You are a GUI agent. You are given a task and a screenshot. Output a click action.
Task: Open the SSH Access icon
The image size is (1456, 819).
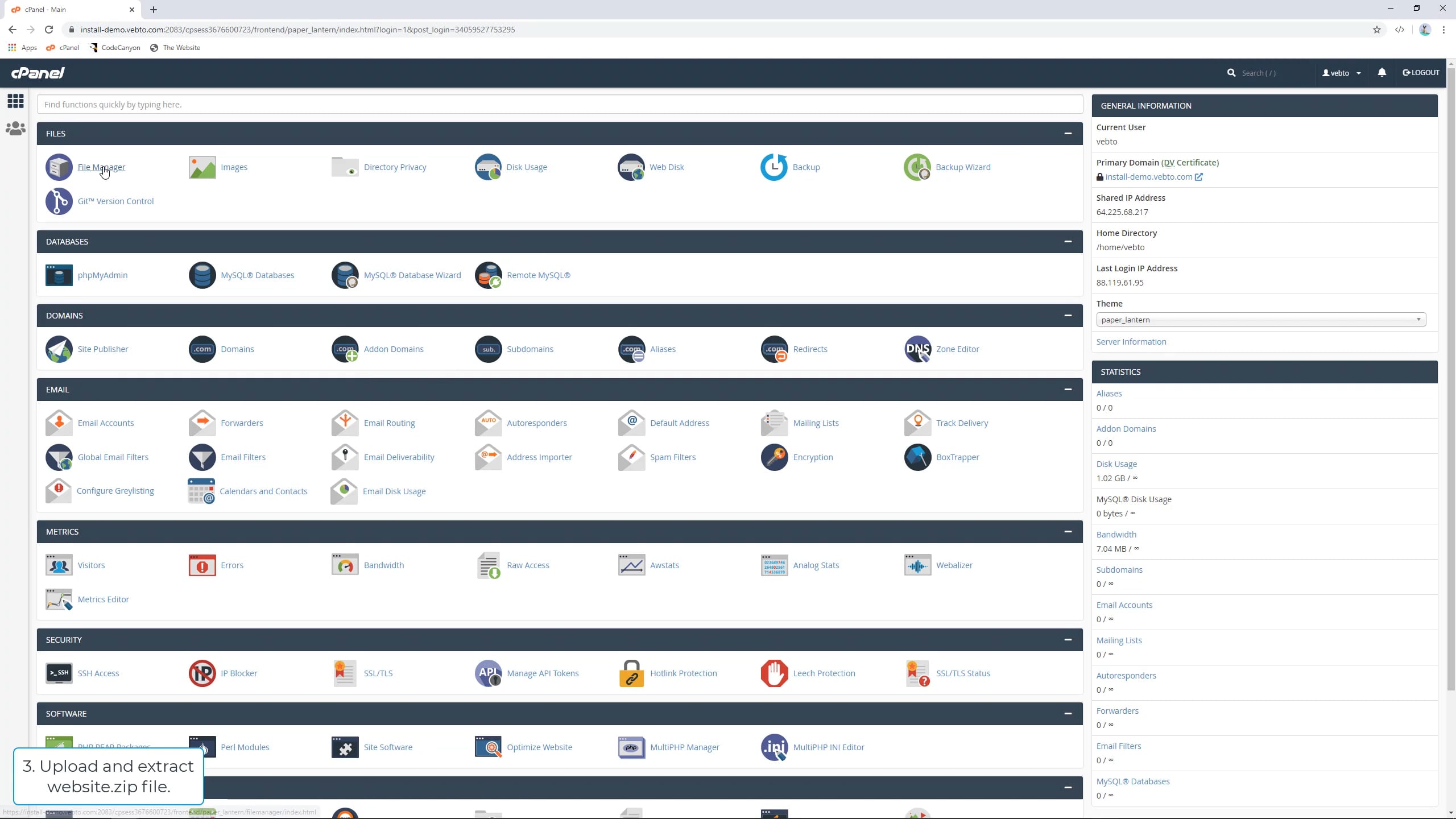[59, 673]
